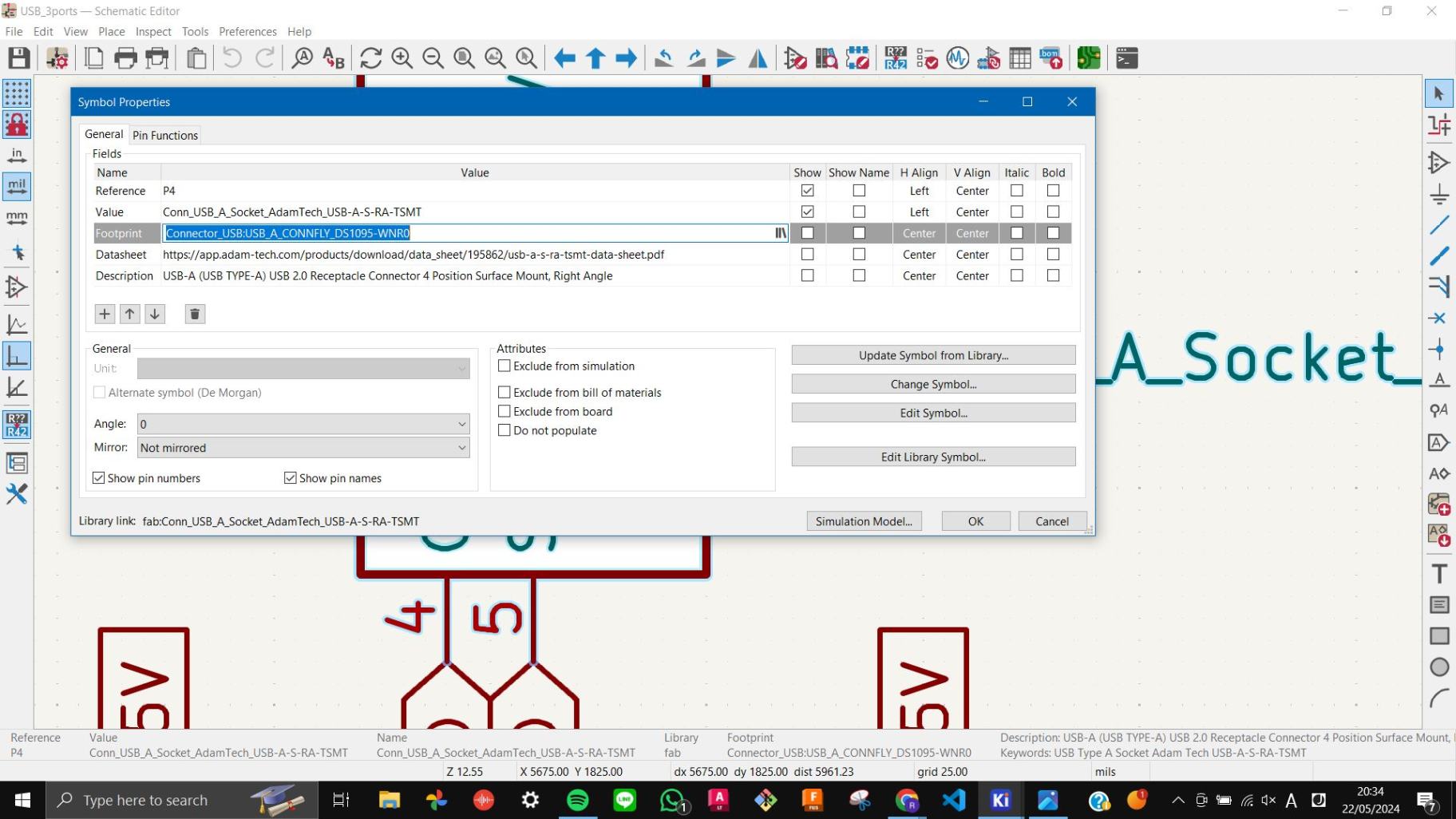Select Add Power Symbol tool
The height and width of the screenshot is (819, 1456).
tap(1439, 194)
